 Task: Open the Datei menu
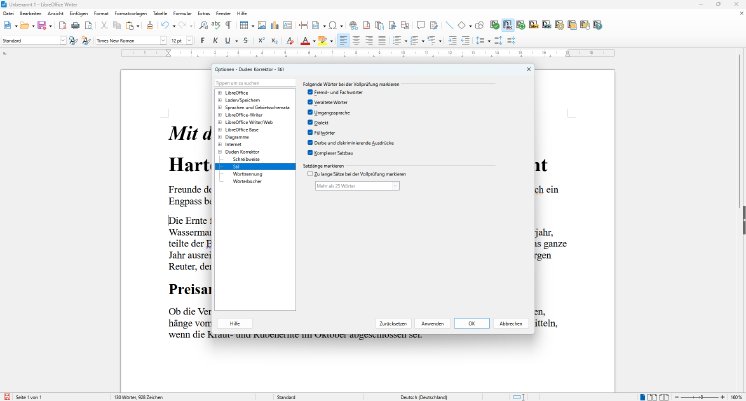(9, 13)
